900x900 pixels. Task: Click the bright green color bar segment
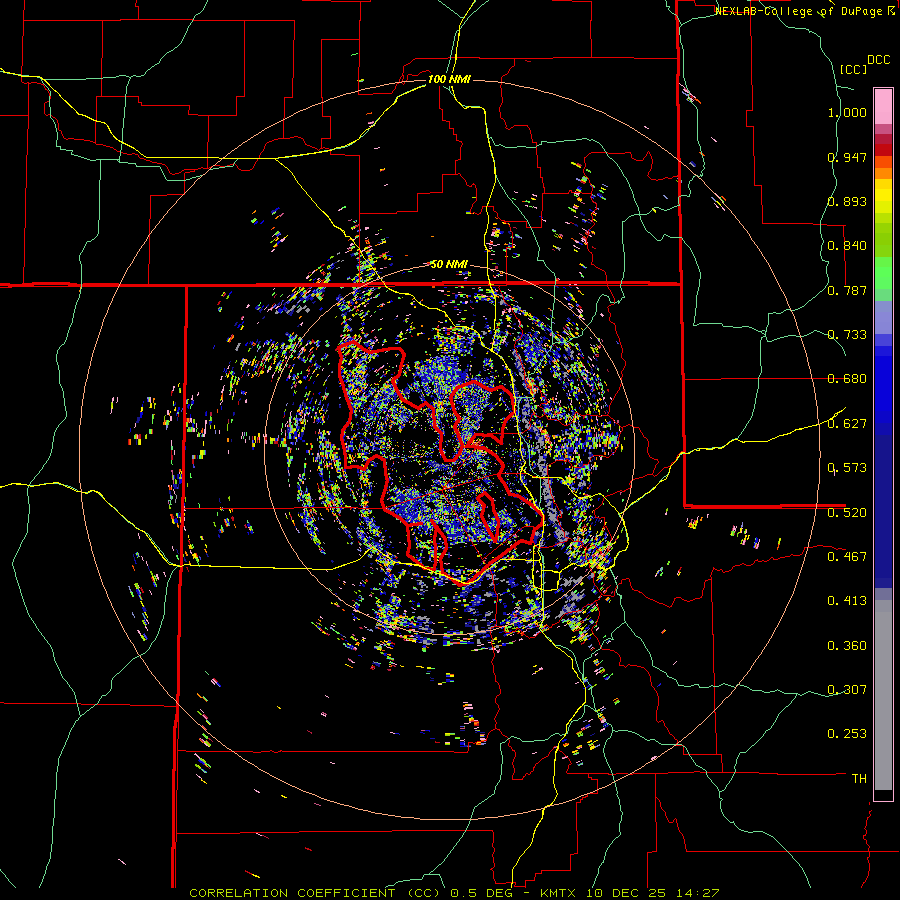pyautogui.click(x=883, y=273)
